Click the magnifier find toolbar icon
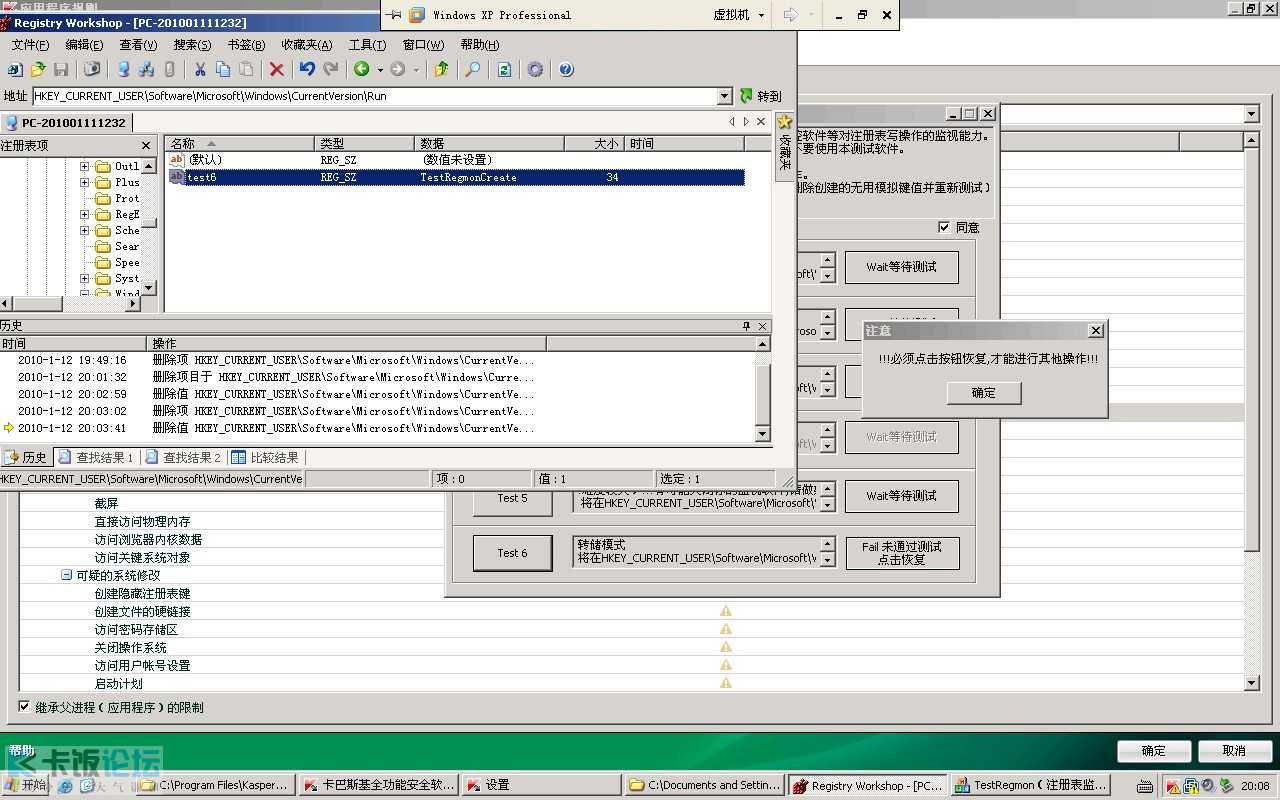This screenshot has width=1280, height=800. (x=473, y=70)
